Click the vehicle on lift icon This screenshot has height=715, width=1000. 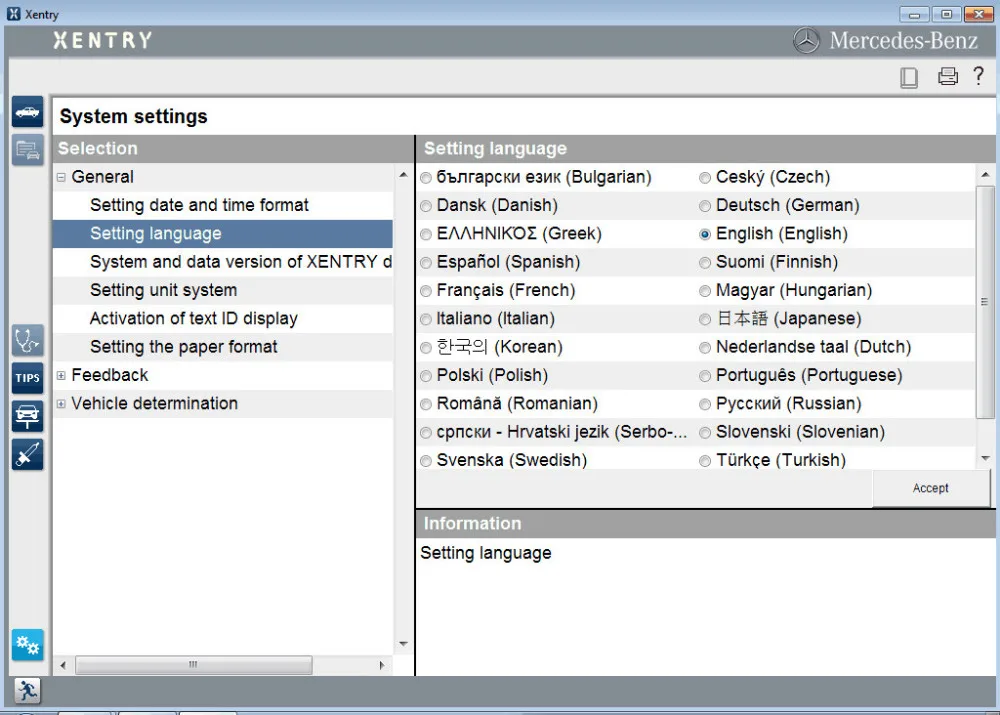click(x=27, y=416)
